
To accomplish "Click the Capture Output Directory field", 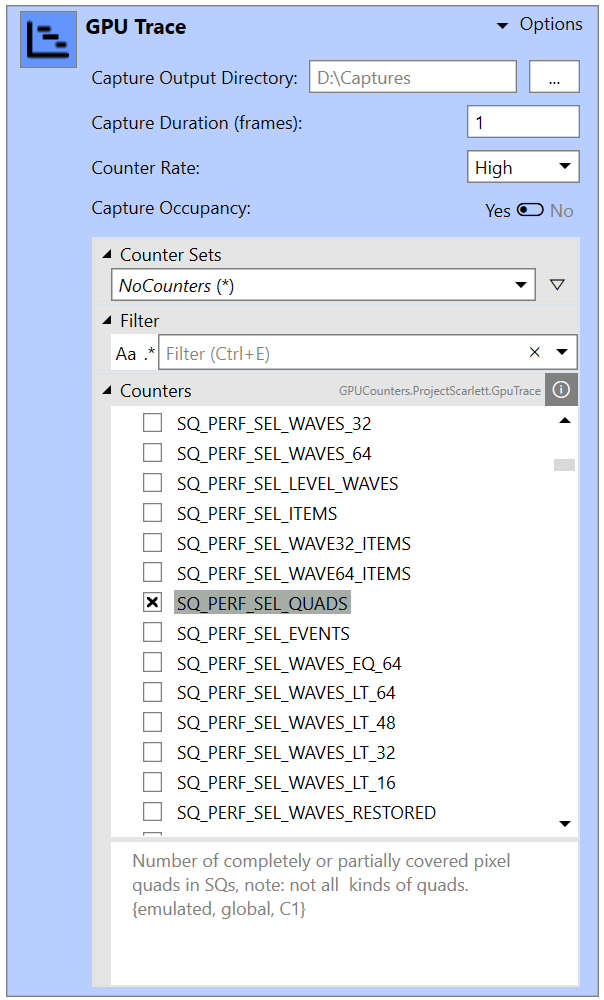I will pos(413,77).
